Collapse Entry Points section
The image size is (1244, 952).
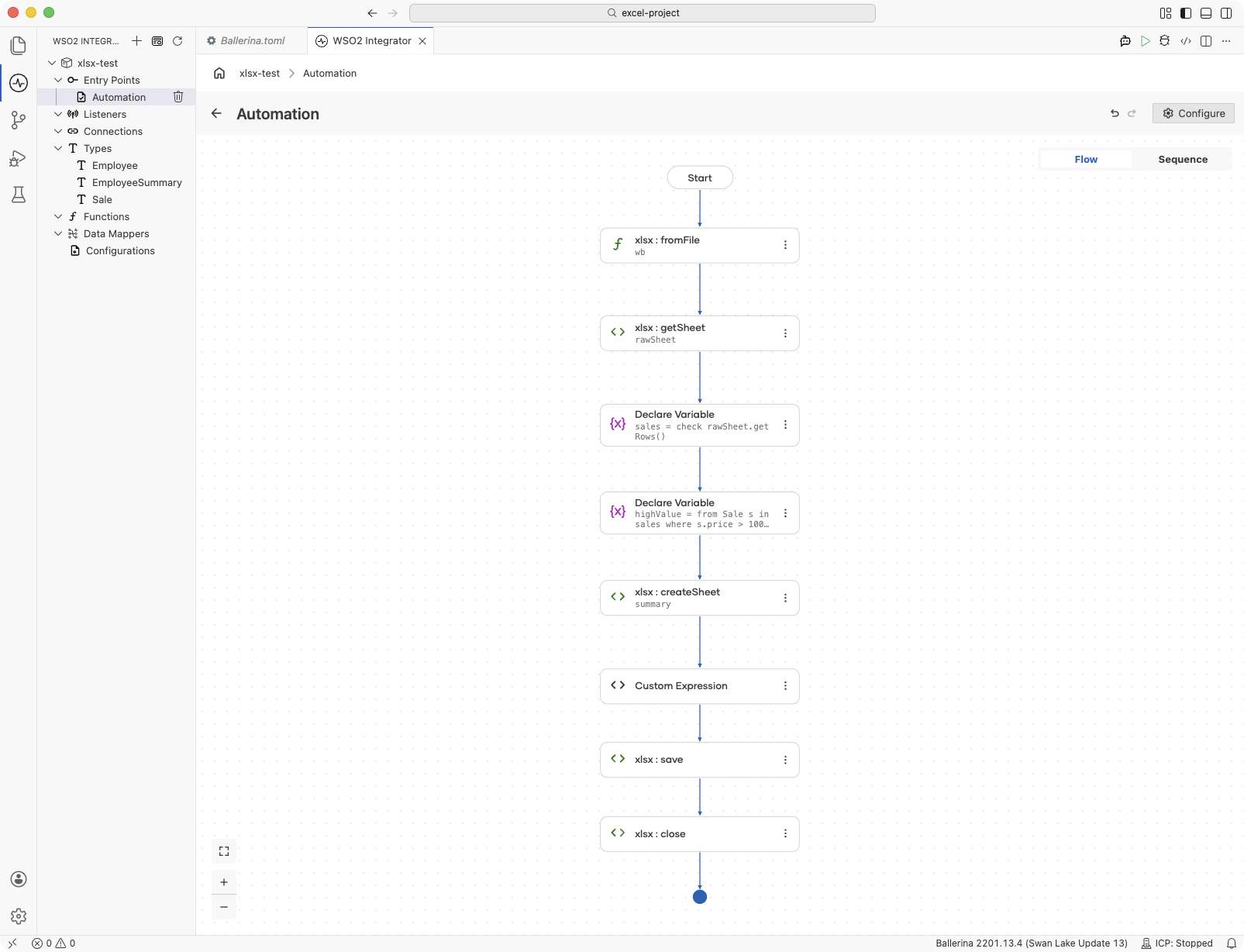(58, 80)
